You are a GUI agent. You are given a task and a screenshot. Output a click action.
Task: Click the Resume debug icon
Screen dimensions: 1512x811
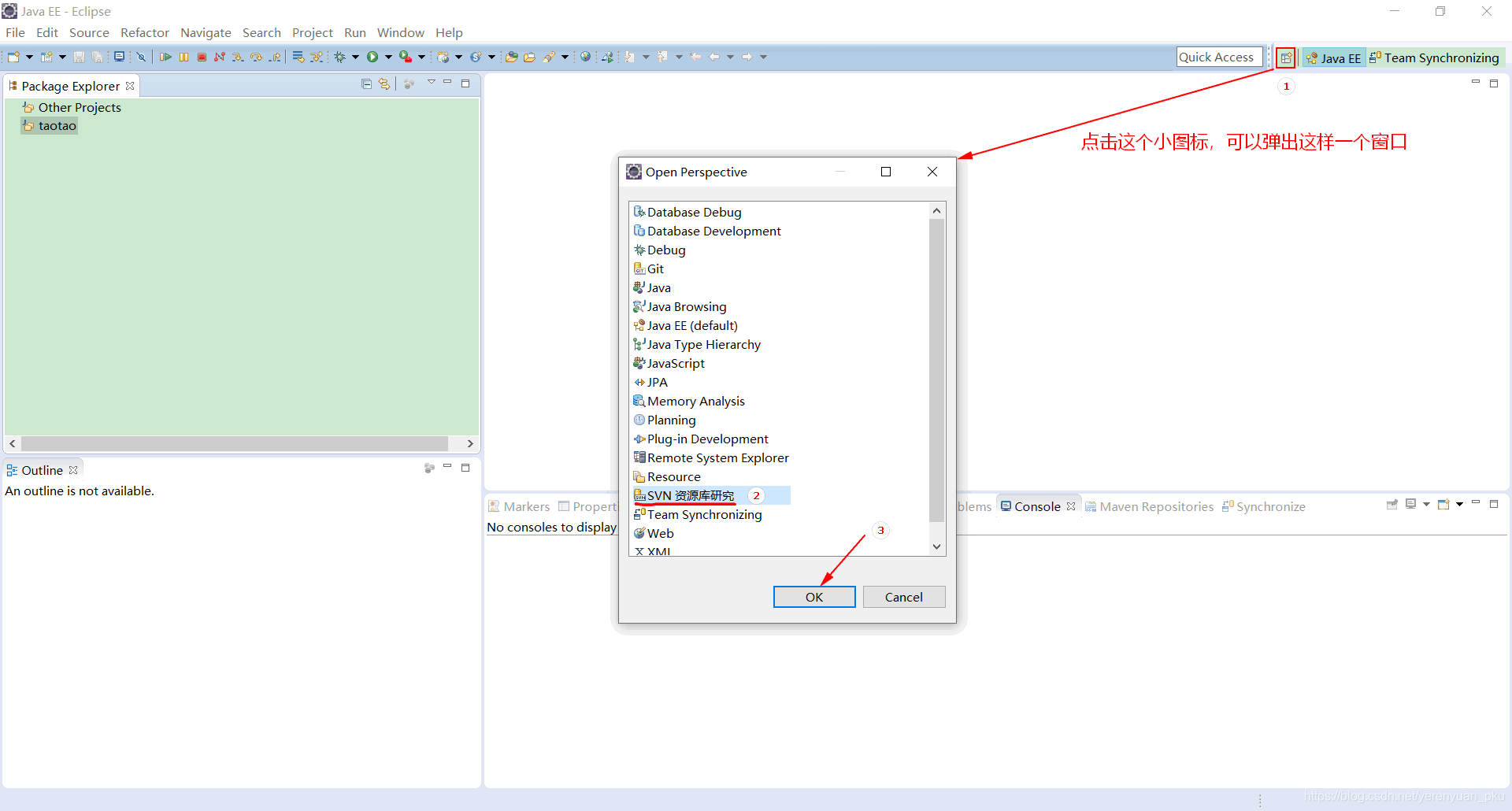165,57
